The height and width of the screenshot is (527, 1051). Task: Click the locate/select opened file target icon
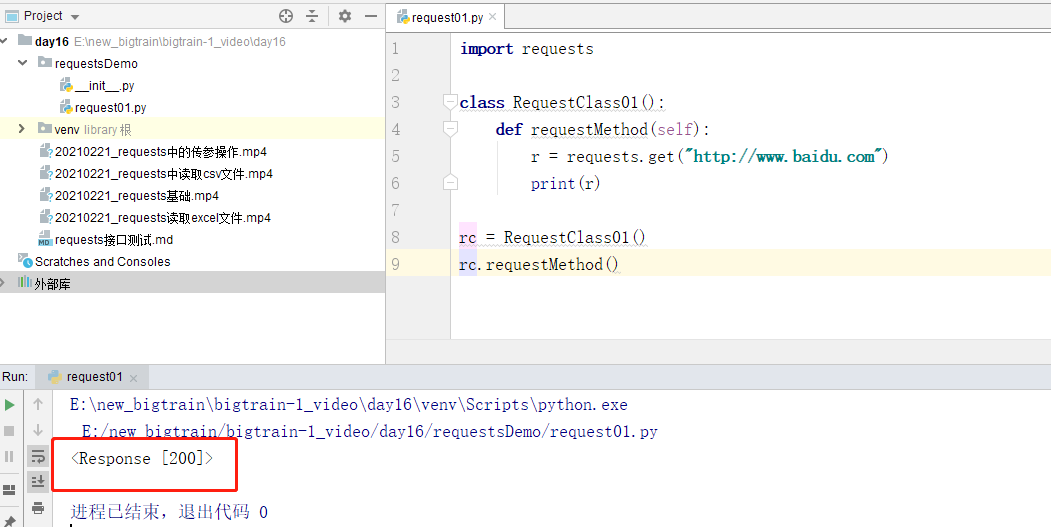click(x=286, y=16)
